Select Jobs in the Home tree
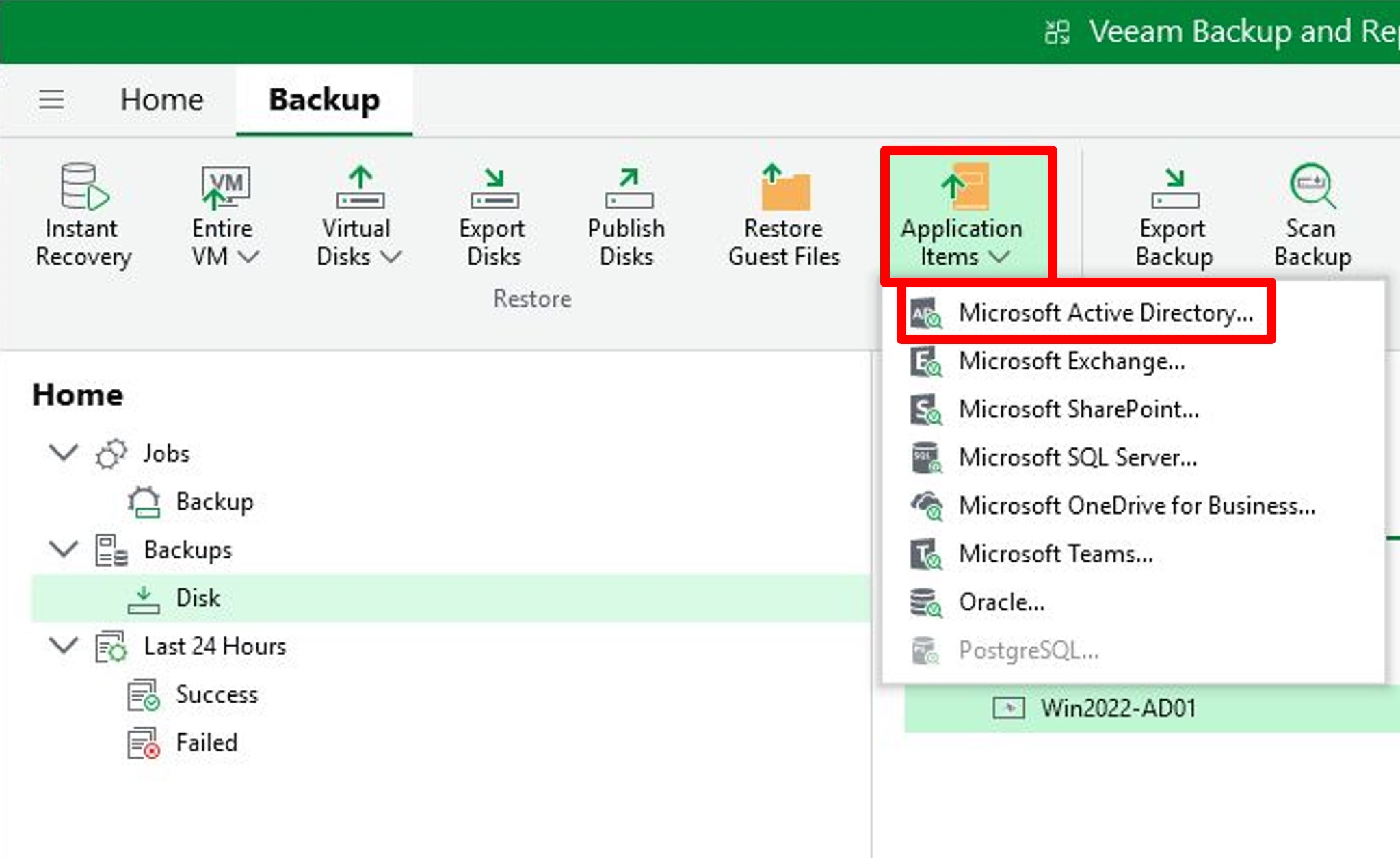 click(x=166, y=454)
